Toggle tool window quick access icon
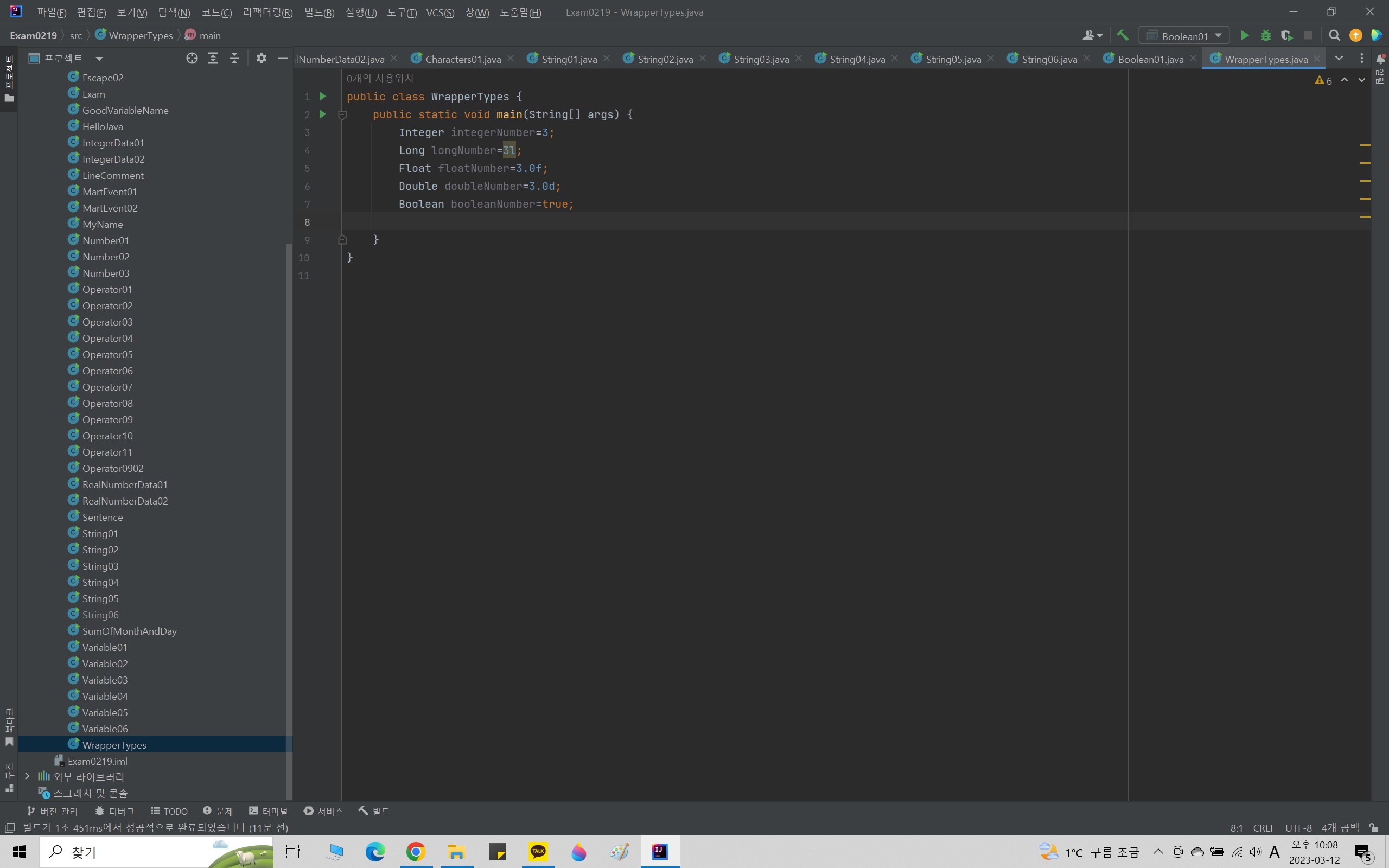The height and width of the screenshot is (868, 1389). [x=9, y=827]
